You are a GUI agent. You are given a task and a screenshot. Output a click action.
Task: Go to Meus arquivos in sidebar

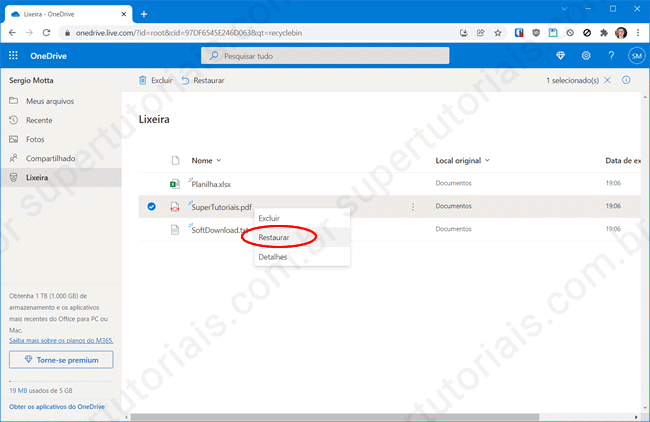point(49,101)
